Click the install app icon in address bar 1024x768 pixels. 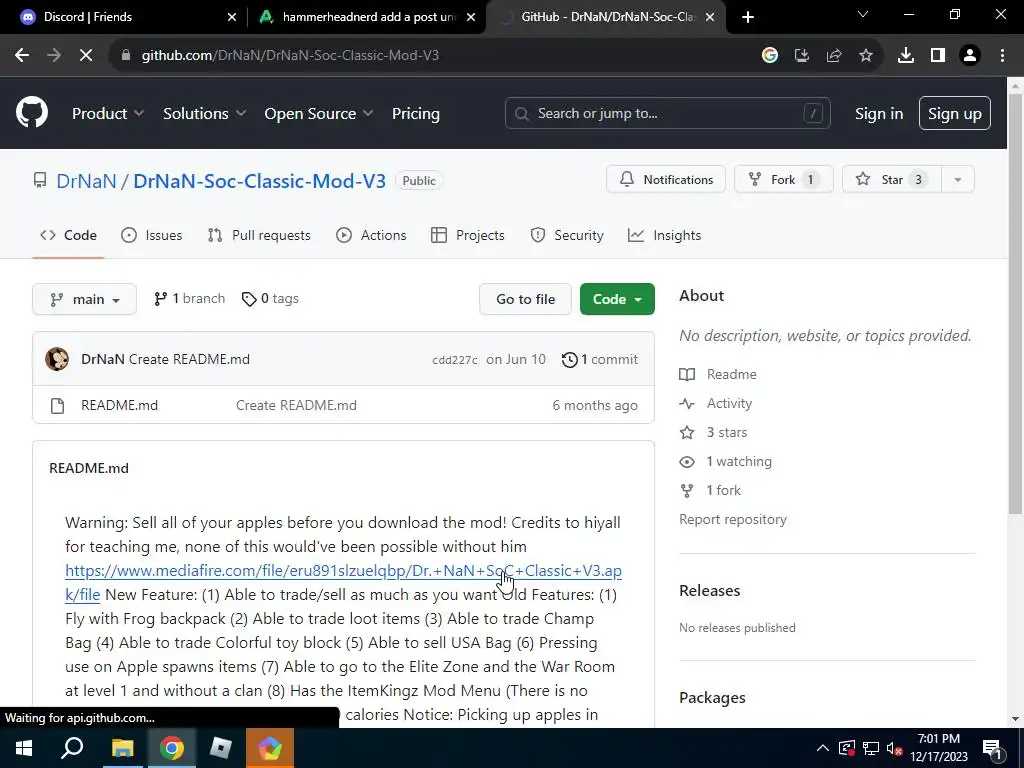(x=802, y=56)
